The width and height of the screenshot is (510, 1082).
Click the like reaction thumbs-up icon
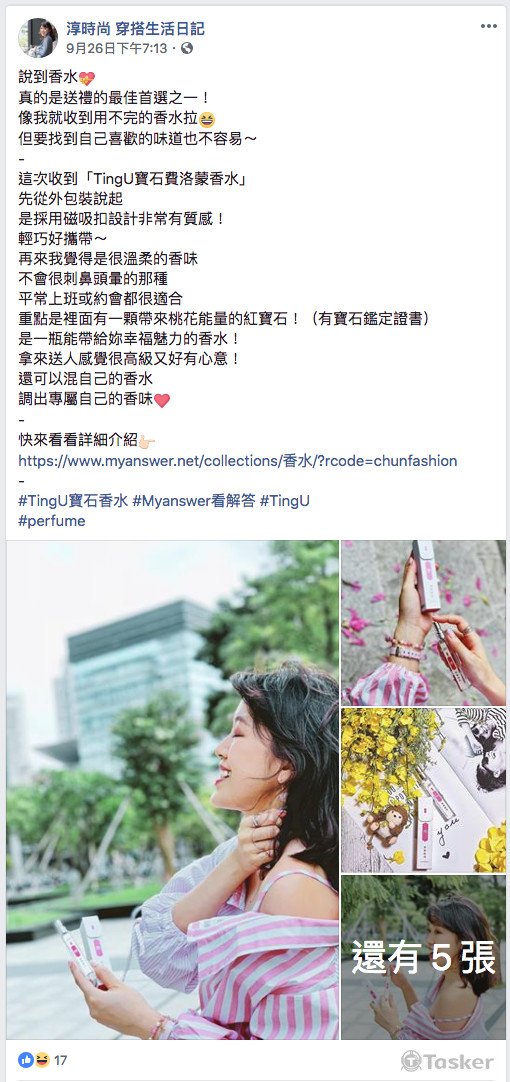click(x=26, y=1059)
